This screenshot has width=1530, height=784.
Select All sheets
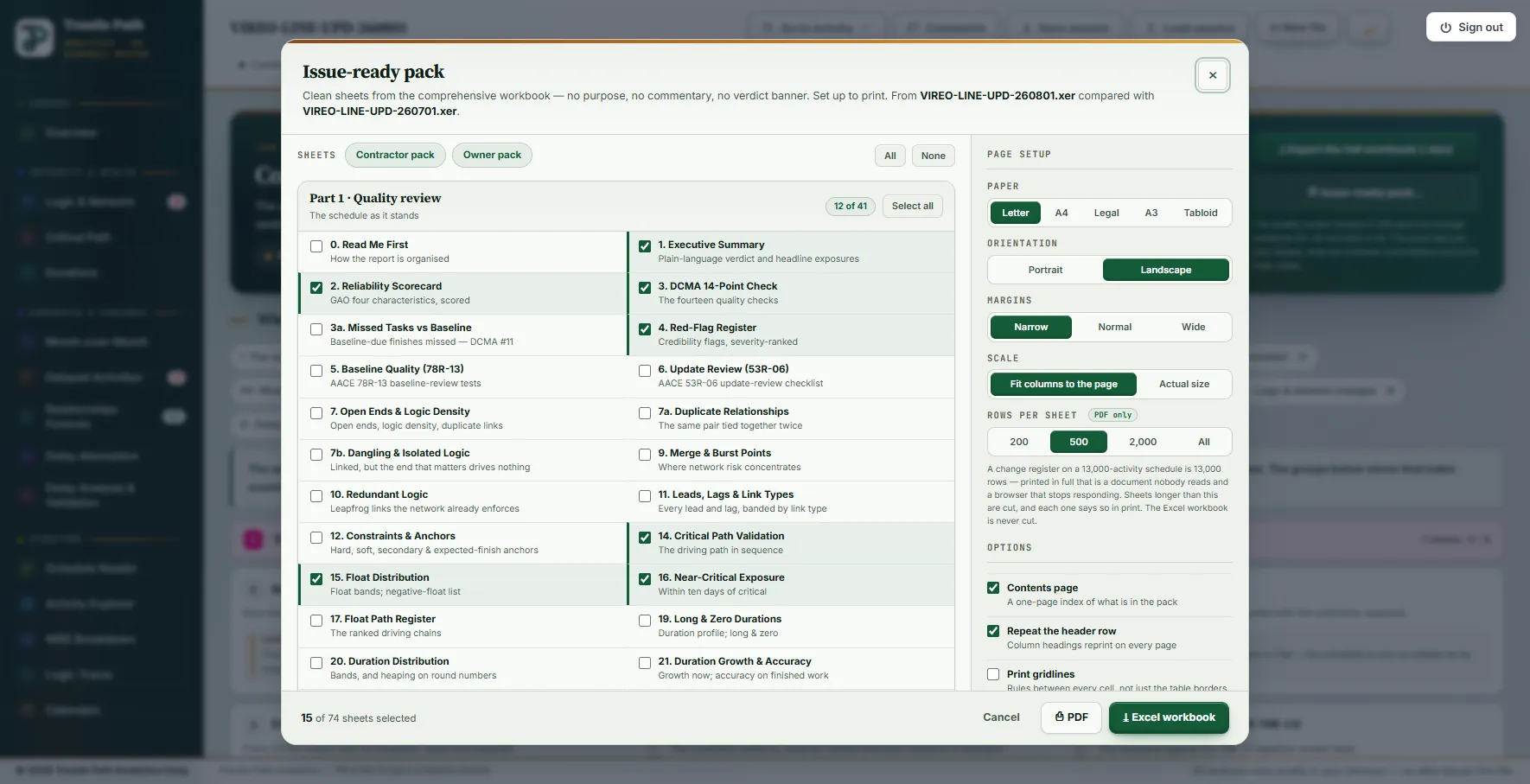pos(890,156)
